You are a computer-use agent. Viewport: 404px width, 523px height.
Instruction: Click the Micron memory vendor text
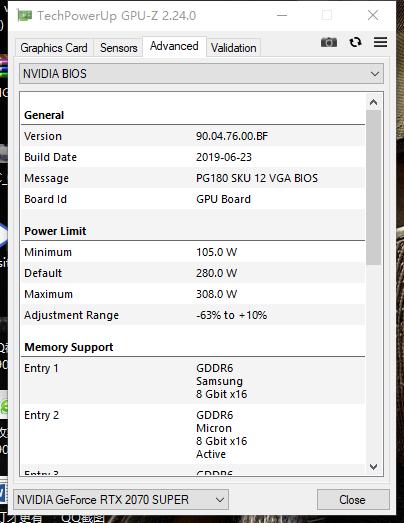(x=214, y=428)
